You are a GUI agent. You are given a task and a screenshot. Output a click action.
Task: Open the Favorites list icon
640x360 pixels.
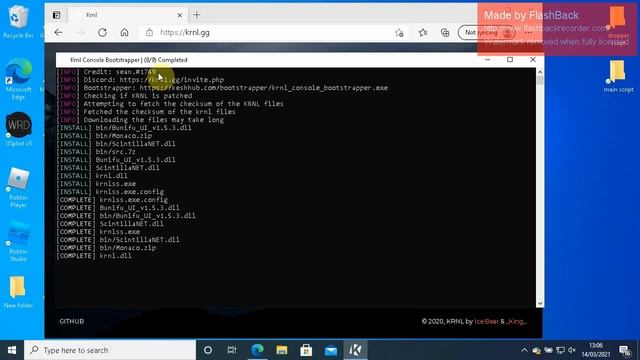(423, 33)
